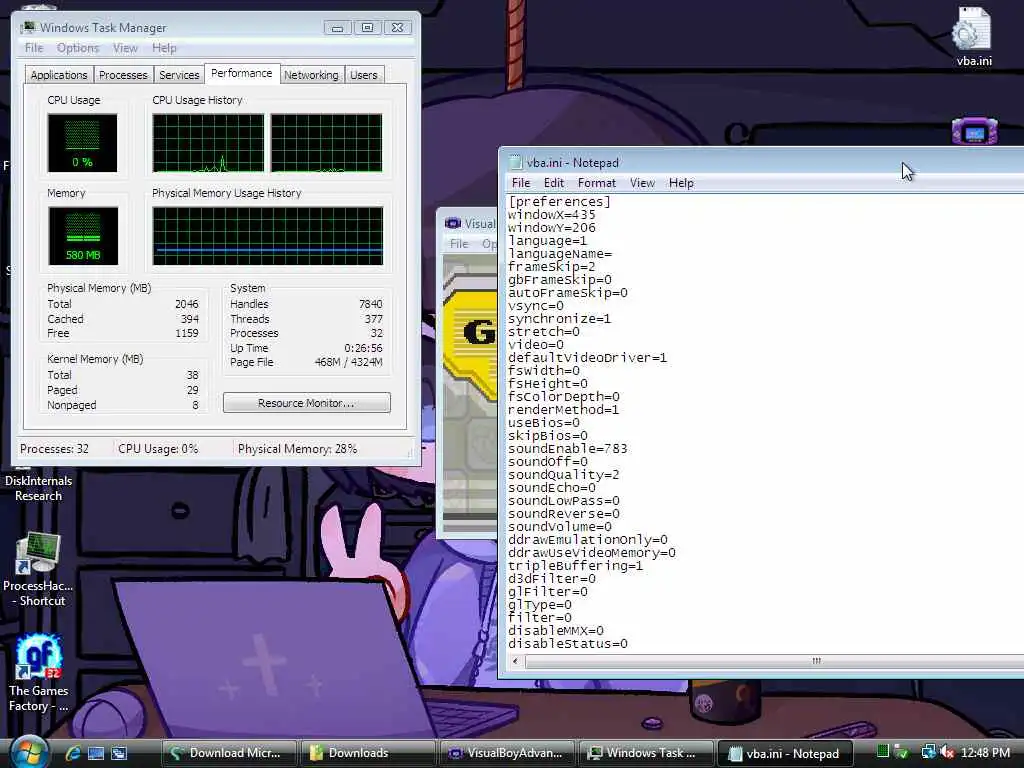Viewport: 1024px width, 768px height.
Task: Click the Notepad title bar icon
Action: [x=515, y=162]
